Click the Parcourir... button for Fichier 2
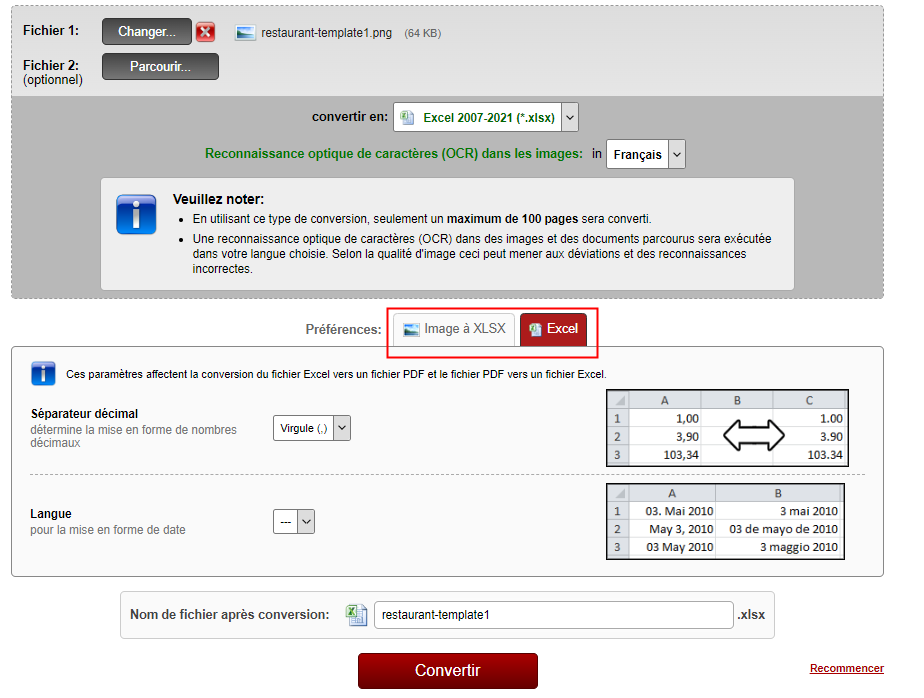The height and width of the screenshot is (698, 924). click(x=160, y=66)
